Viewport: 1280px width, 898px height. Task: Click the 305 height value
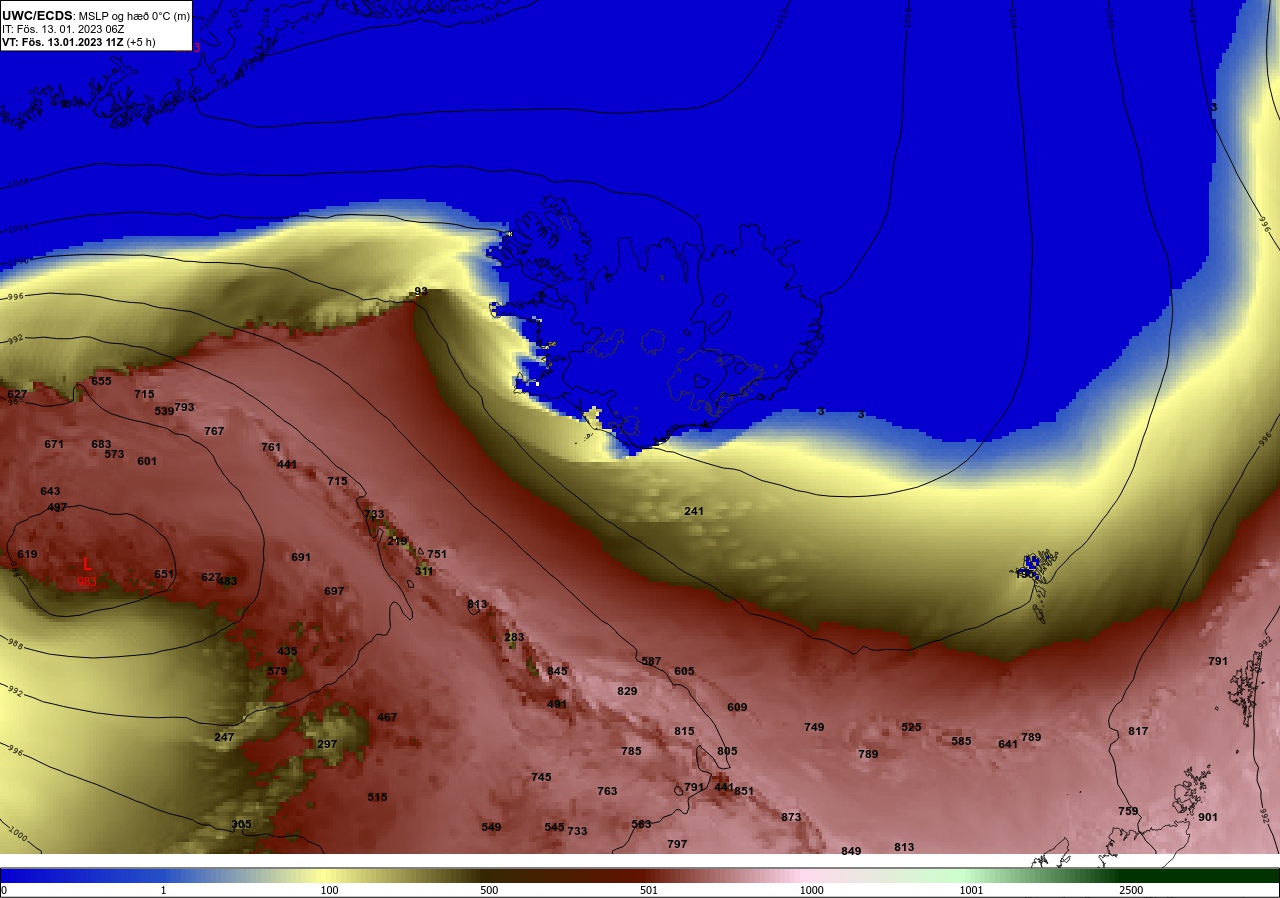point(241,824)
